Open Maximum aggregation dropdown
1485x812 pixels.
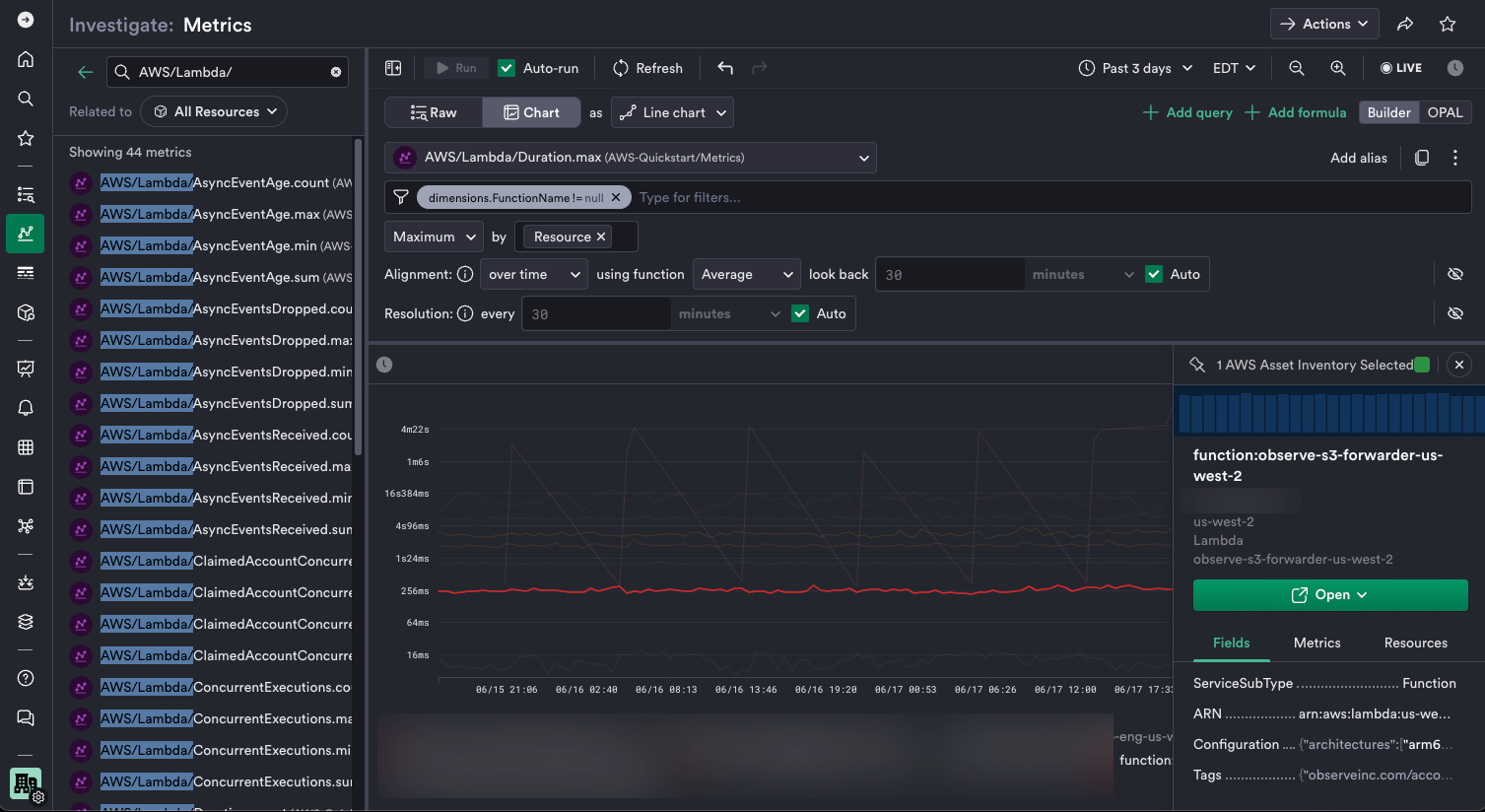(x=434, y=237)
